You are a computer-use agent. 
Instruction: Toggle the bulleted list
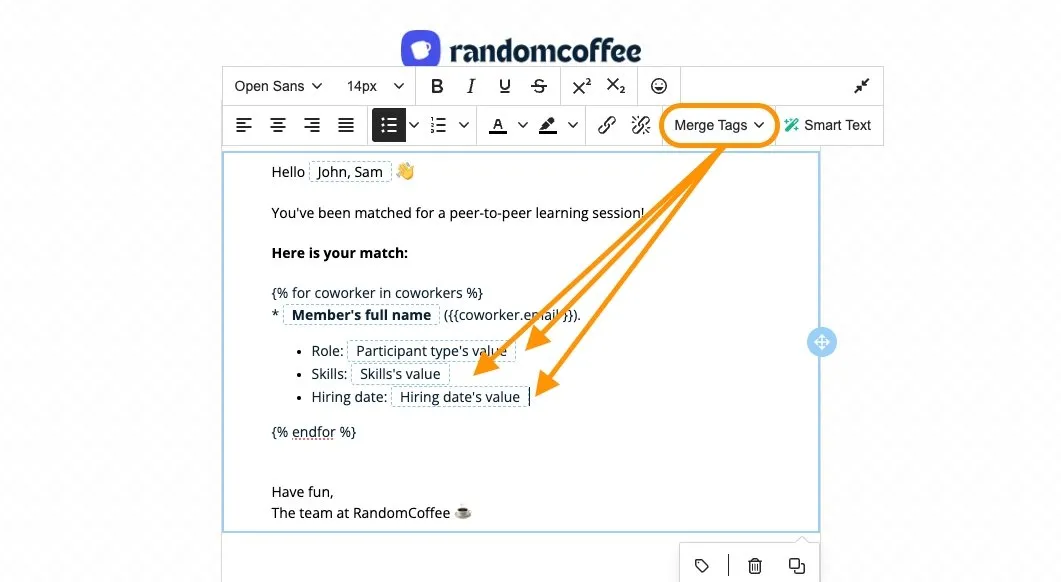pos(388,125)
